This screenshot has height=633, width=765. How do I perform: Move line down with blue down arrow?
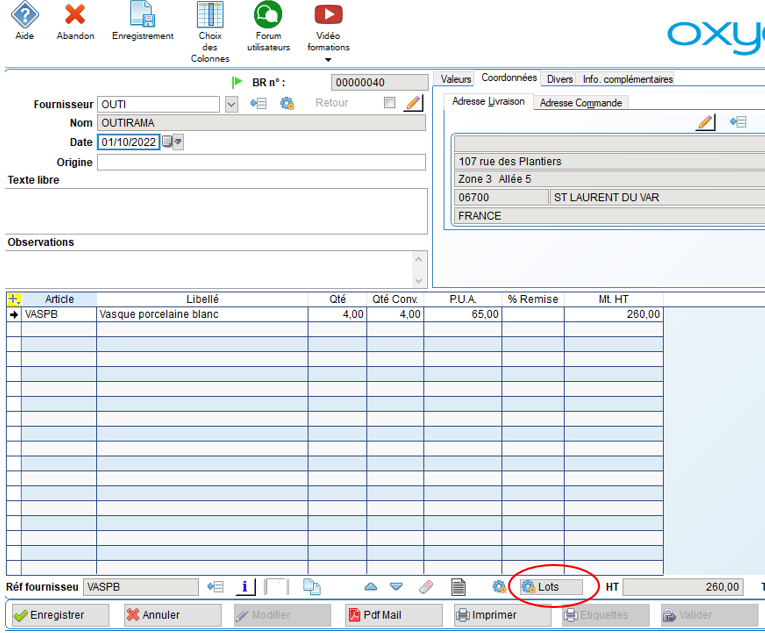coord(396,586)
